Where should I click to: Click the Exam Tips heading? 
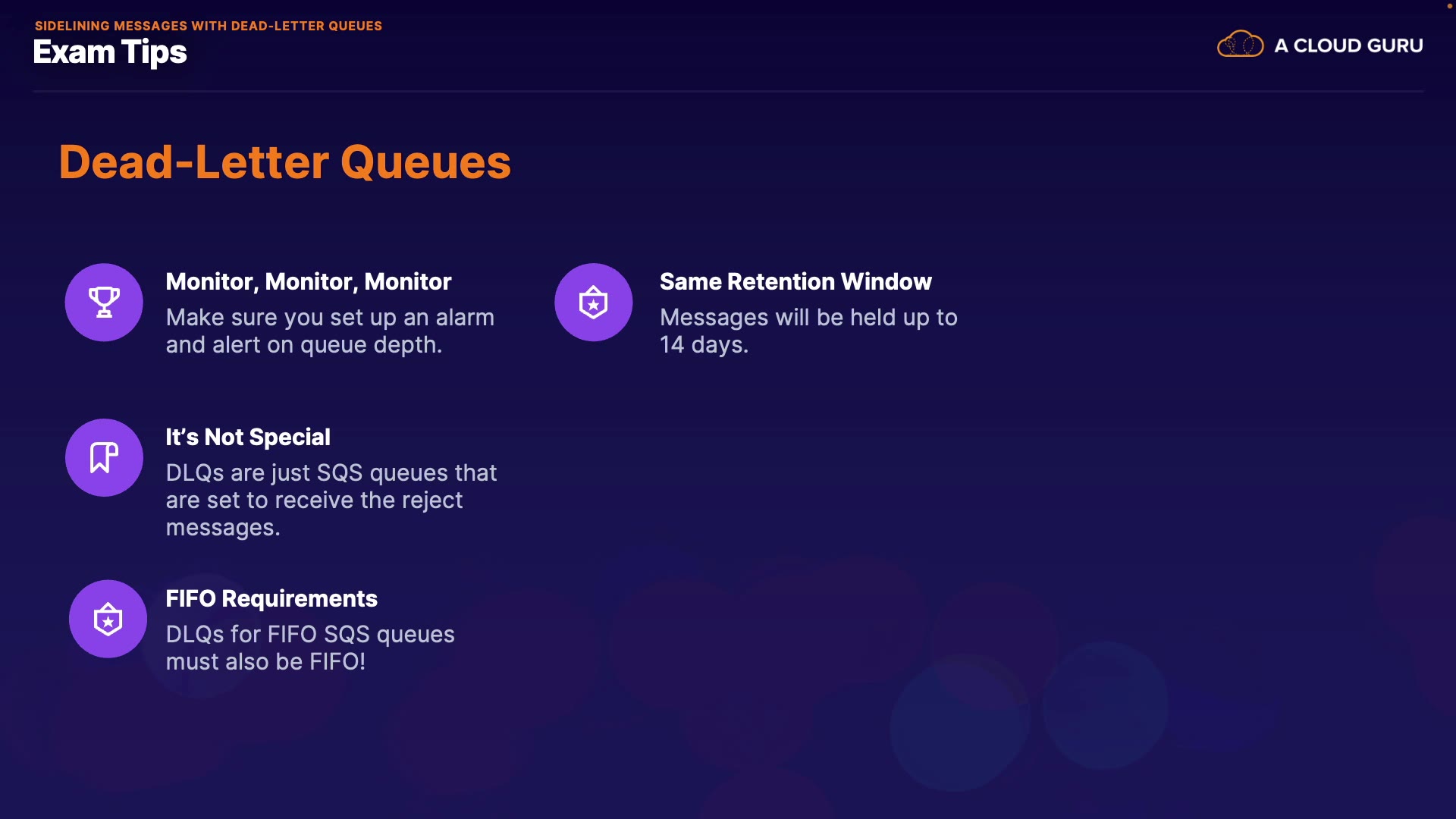[110, 52]
